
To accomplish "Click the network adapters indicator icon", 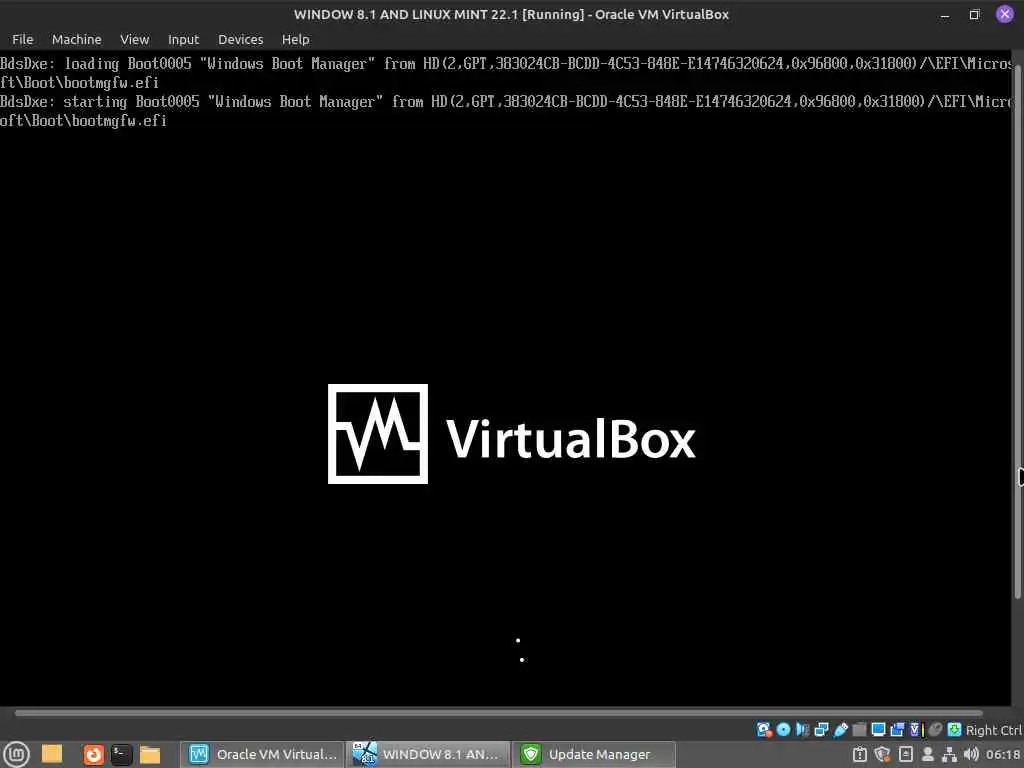I will 822,729.
